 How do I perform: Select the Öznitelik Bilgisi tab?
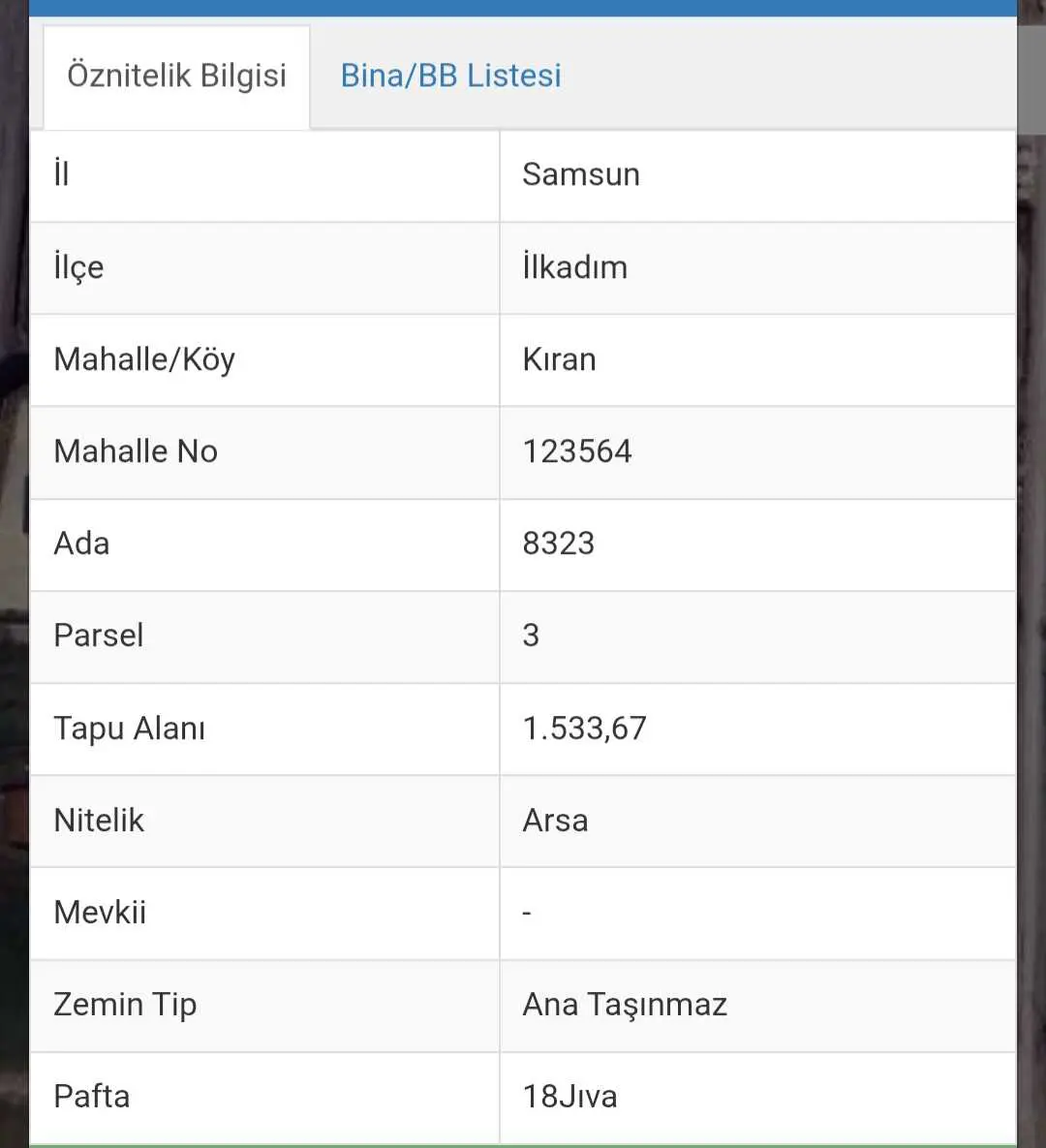pos(176,78)
